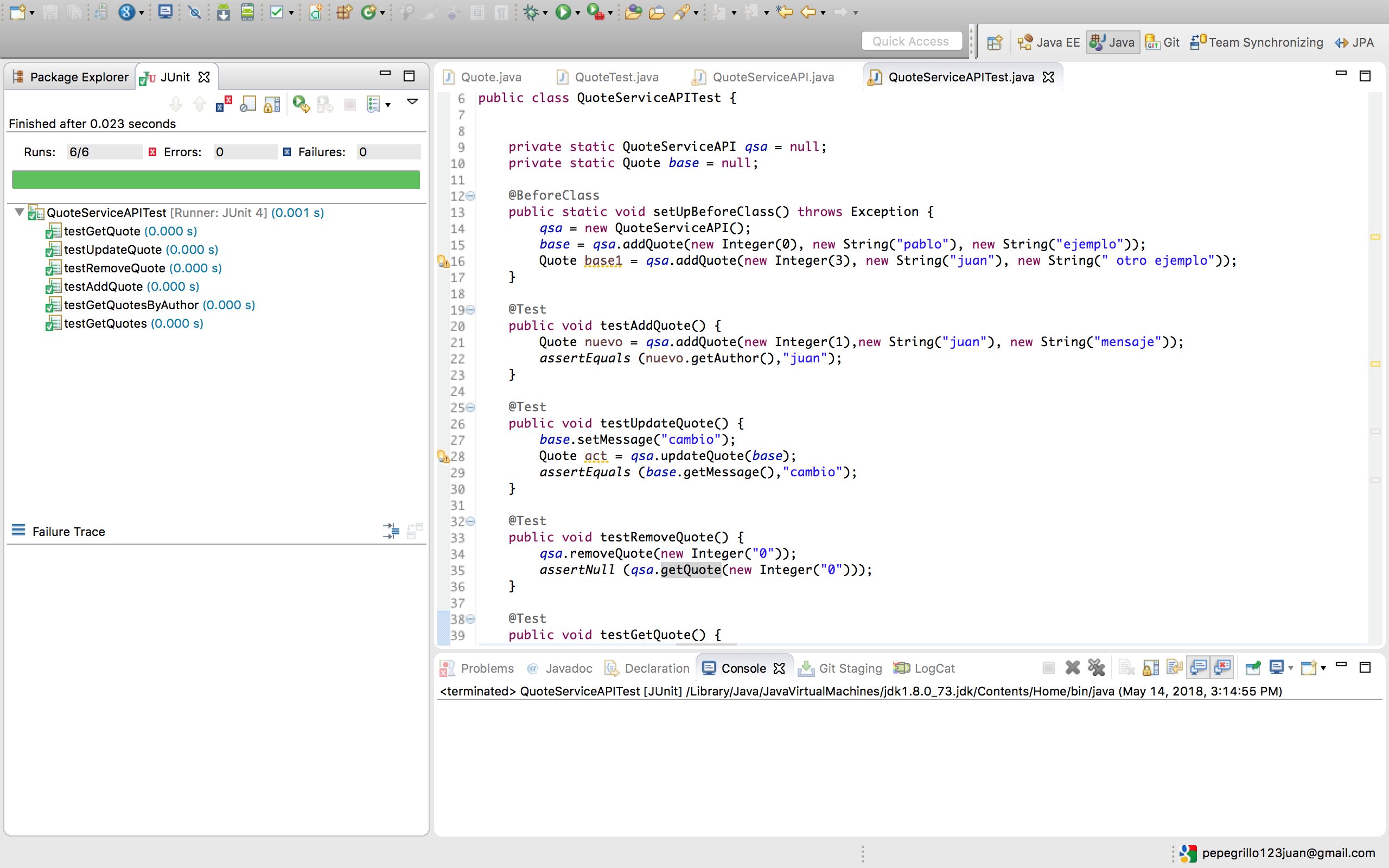Click the Debug bug icon in the main toolbar
The width and height of the screenshot is (1389, 868).
pyautogui.click(x=531, y=11)
